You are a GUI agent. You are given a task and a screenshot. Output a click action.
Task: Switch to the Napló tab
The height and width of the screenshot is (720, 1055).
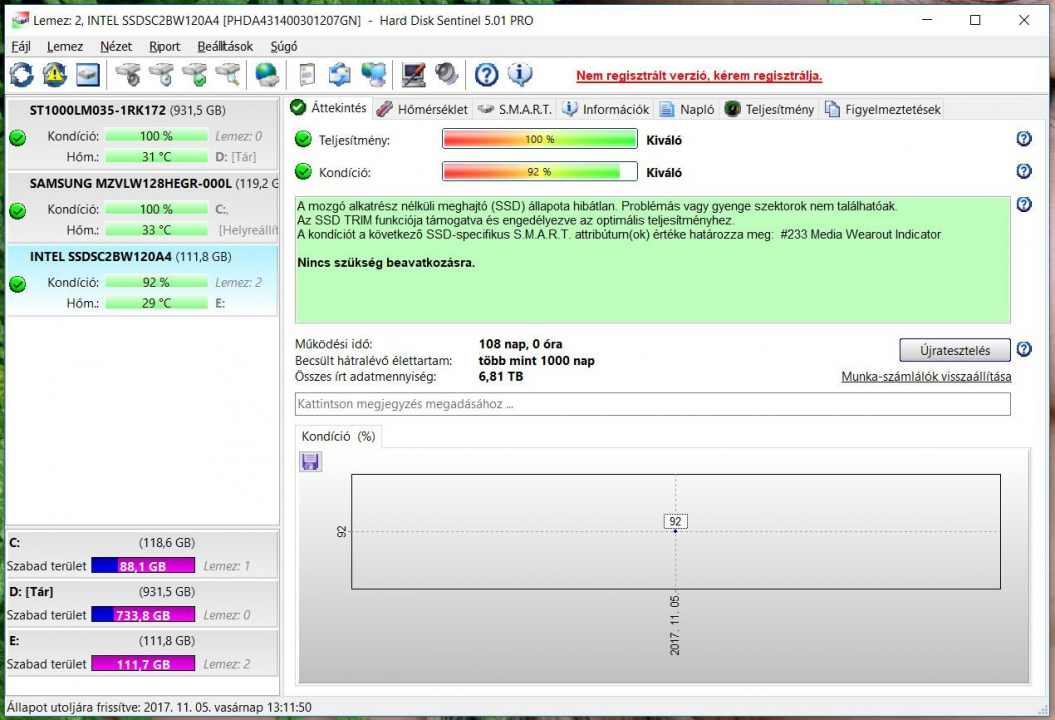pyautogui.click(x=687, y=109)
